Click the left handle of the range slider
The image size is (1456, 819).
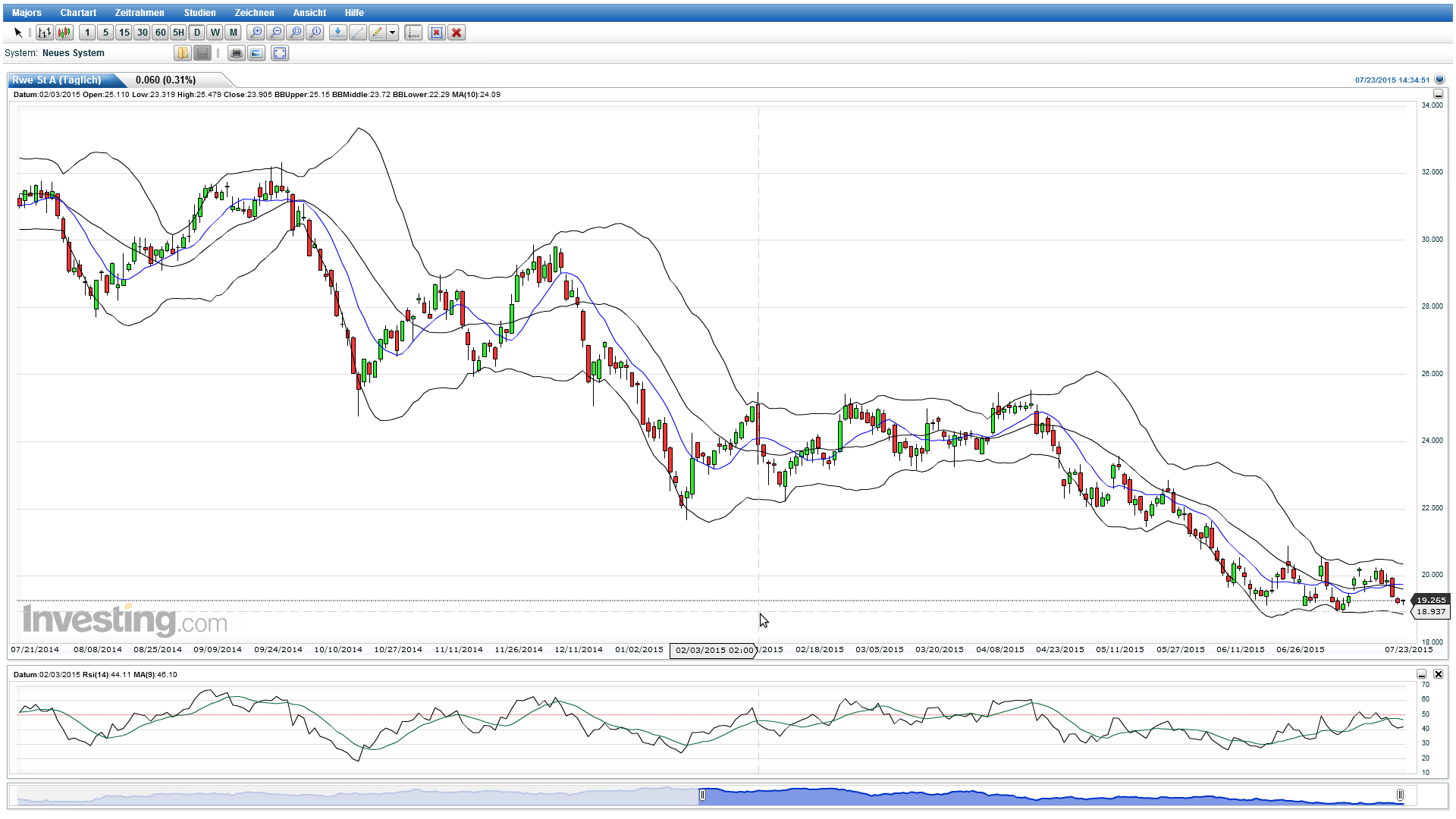[x=702, y=795]
